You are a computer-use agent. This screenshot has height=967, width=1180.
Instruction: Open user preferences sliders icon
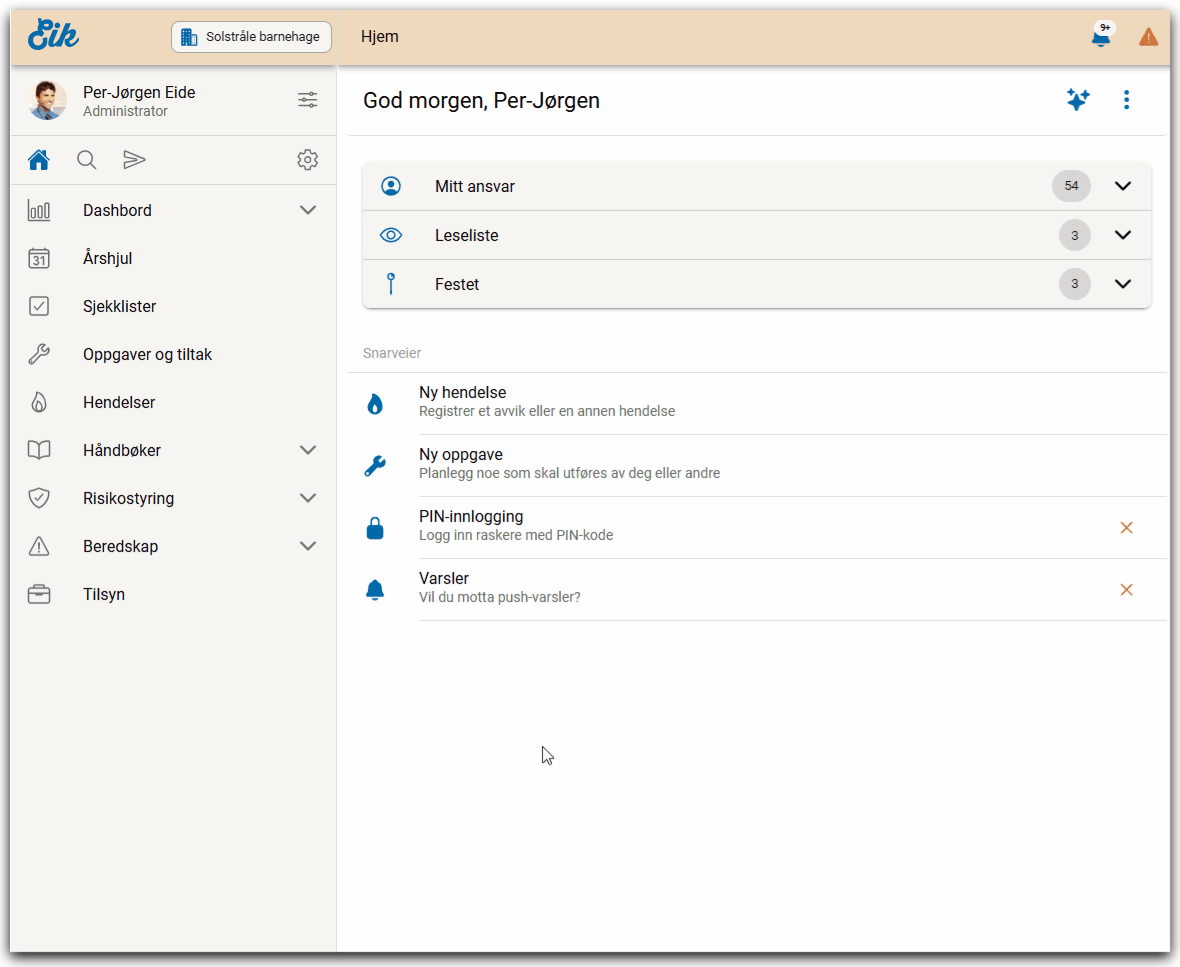307,100
